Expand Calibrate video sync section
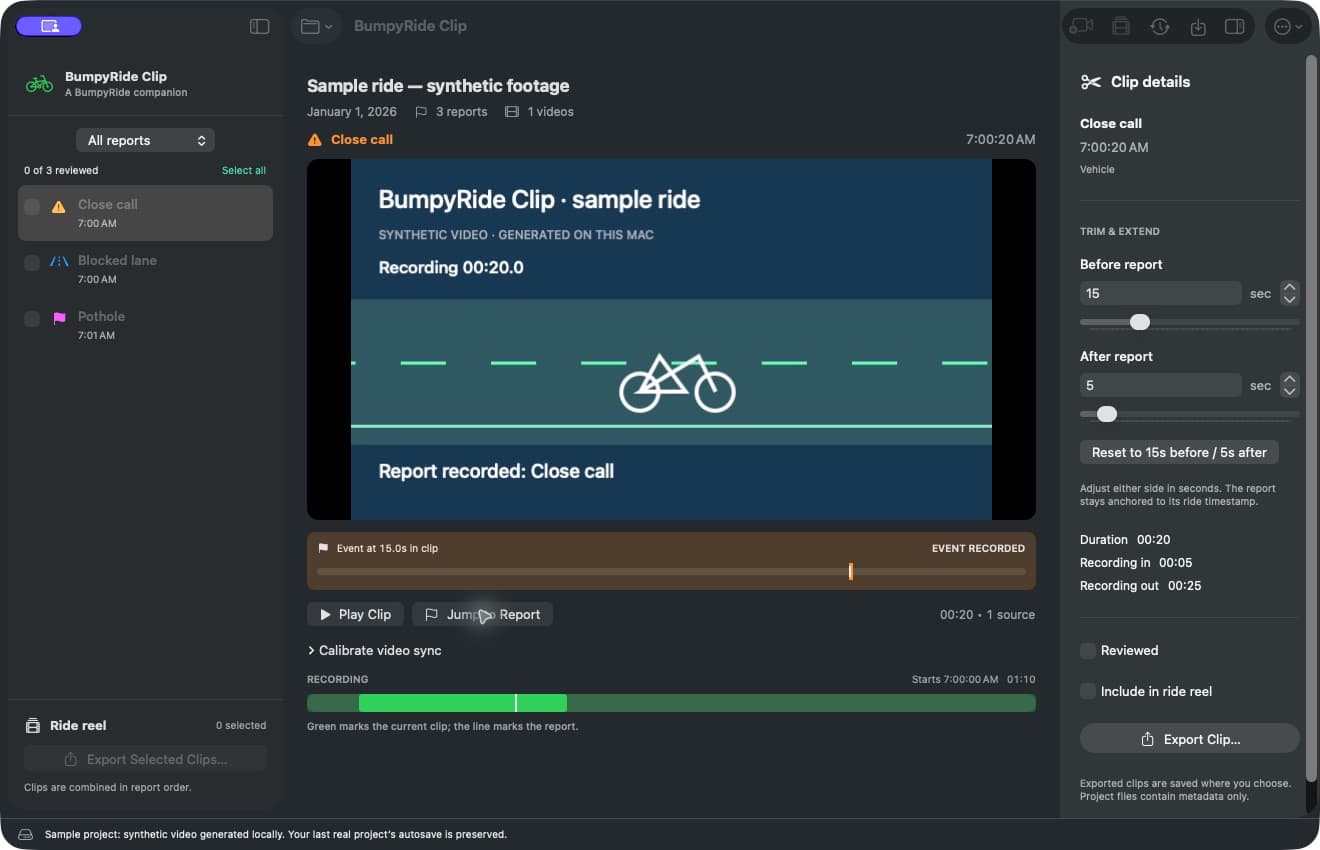1320x850 pixels. (374, 650)
